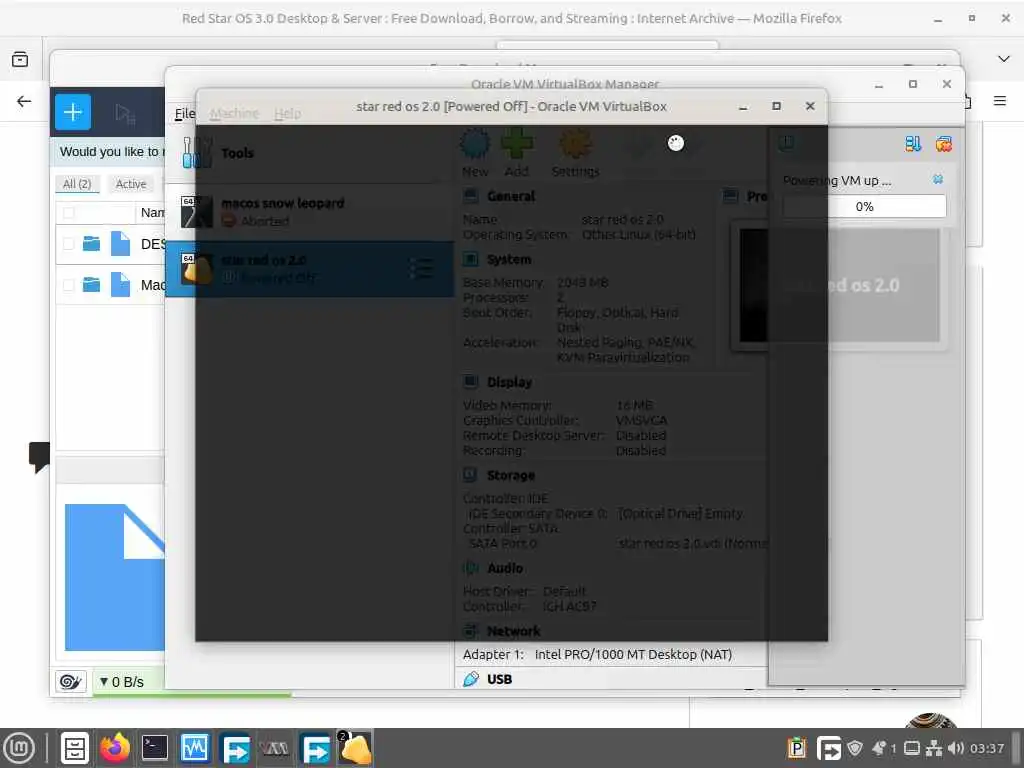Click the 03:37 clock
Screen dimensions: 1024x768
tap(987, 748)
